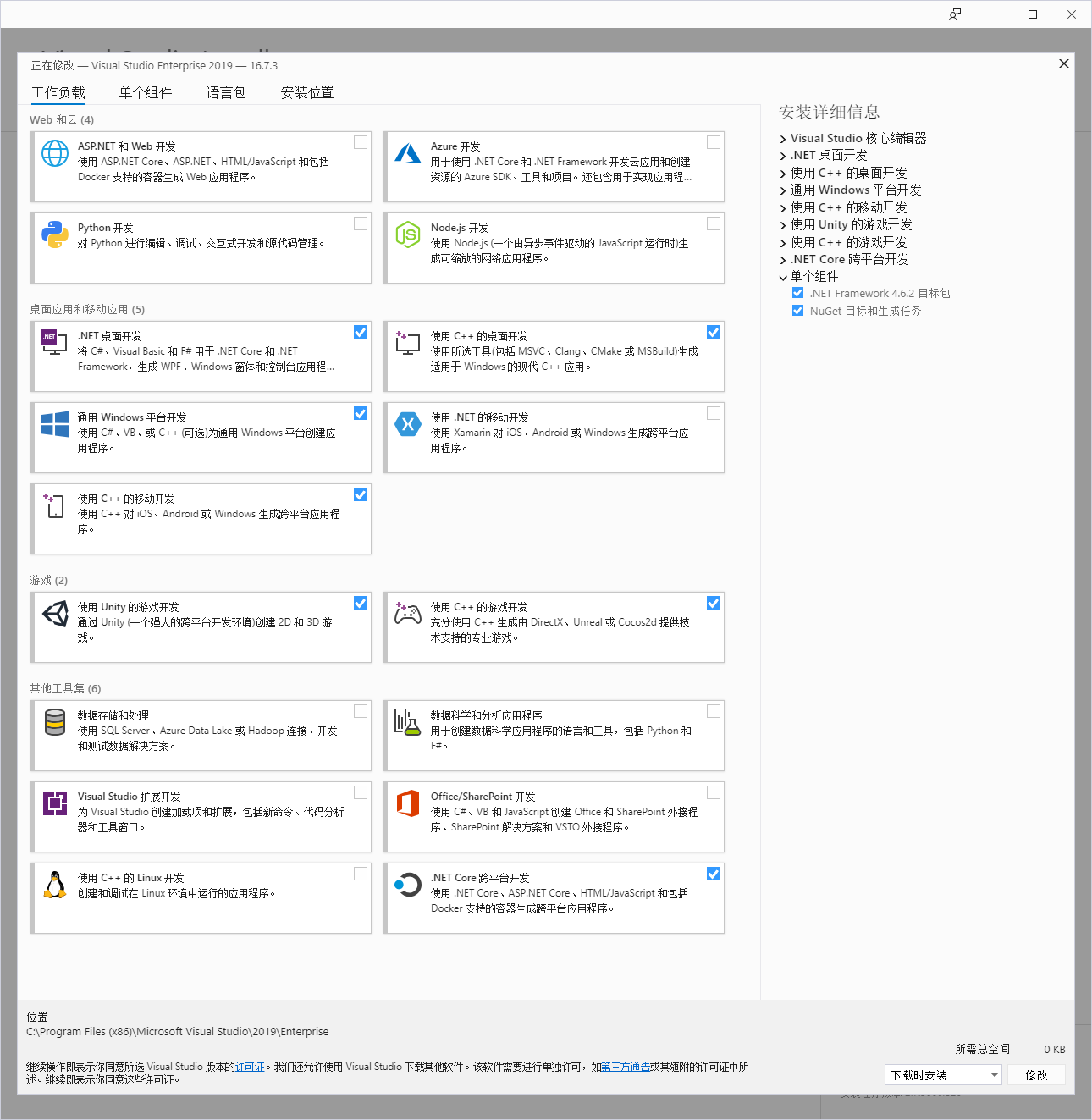Click the 其他工具集 (6) section heading
This screenshot has width=1092, height=1120.
click(x=65, y=688)
